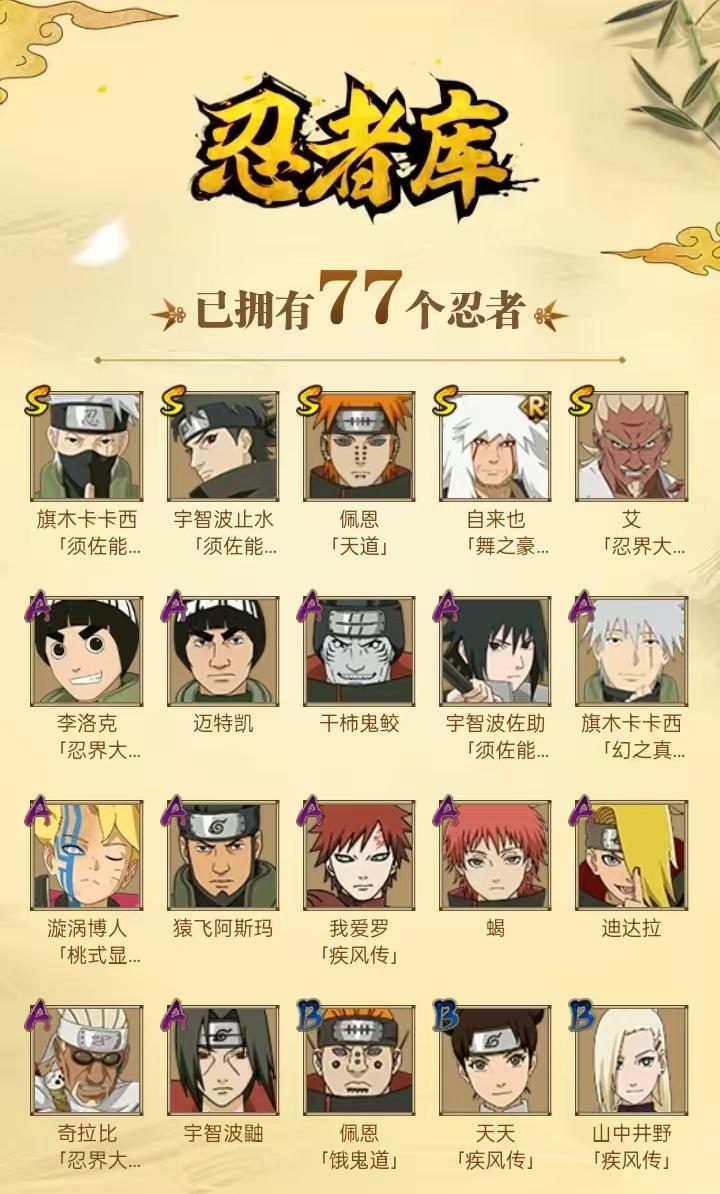Click the R badge on 自来也's portrait

pyautogui.click(x=534, y=409)
